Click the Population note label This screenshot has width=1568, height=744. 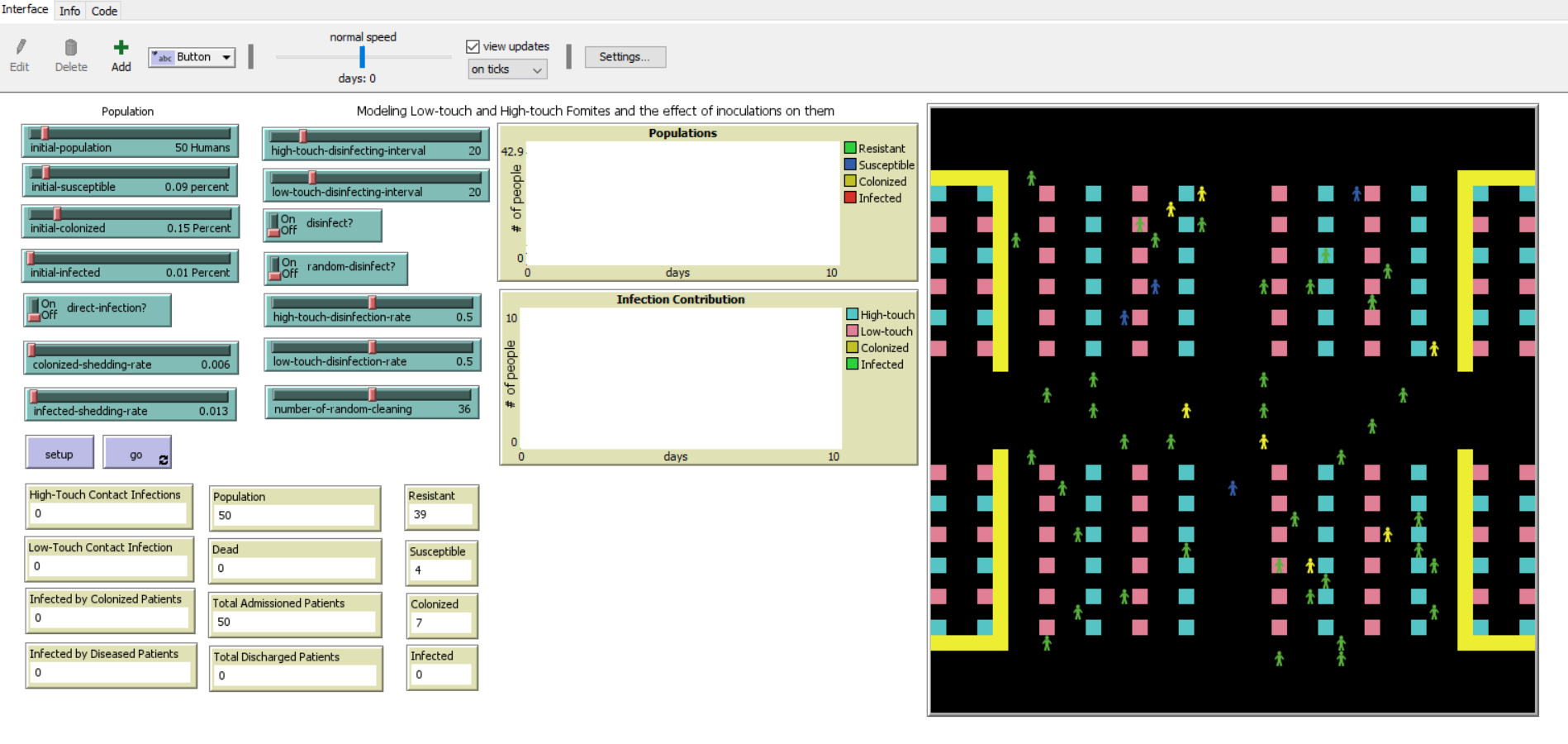pyautogui.click(x=127, y=112)
